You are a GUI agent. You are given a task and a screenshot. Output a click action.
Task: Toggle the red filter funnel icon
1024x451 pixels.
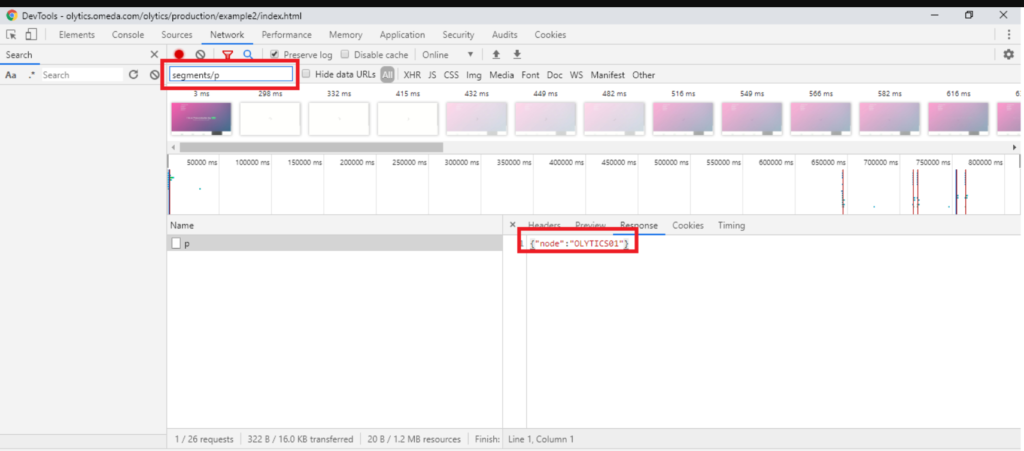(228, 55)
